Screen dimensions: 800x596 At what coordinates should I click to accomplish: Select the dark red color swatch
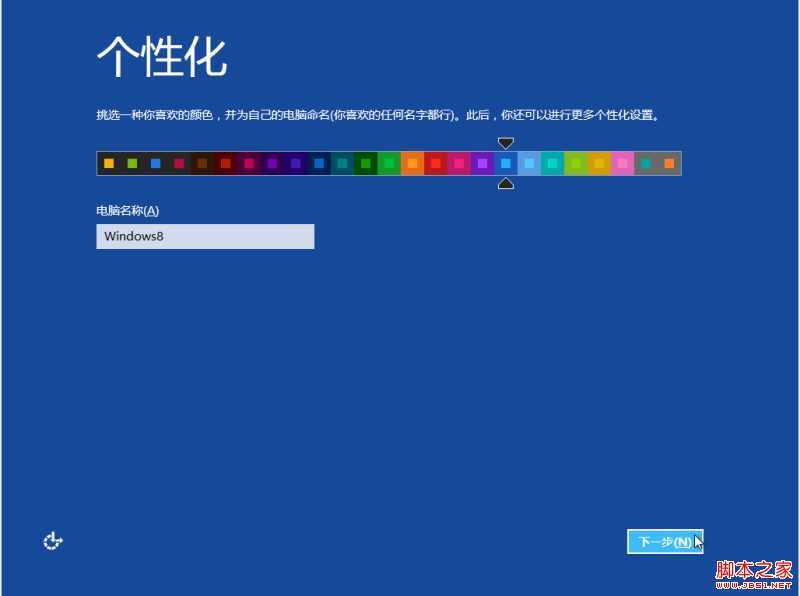(x=224, y=163)
